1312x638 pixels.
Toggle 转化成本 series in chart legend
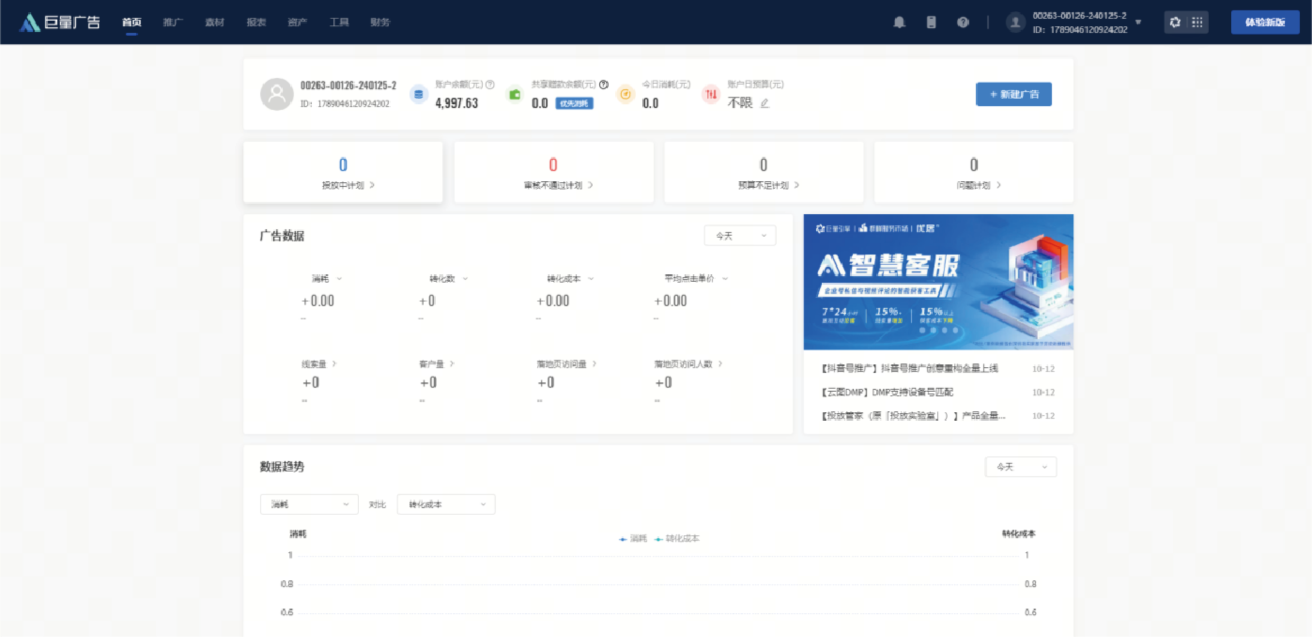point(678,538)
